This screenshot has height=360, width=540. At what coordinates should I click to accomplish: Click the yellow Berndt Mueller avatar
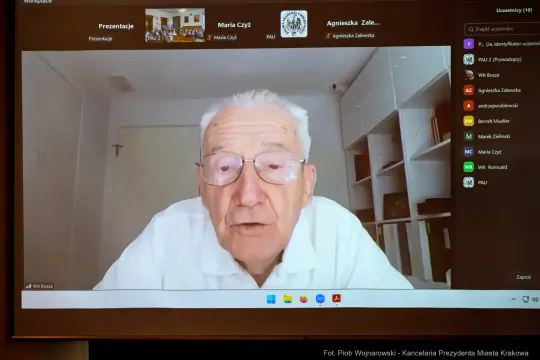click(469, 121)
